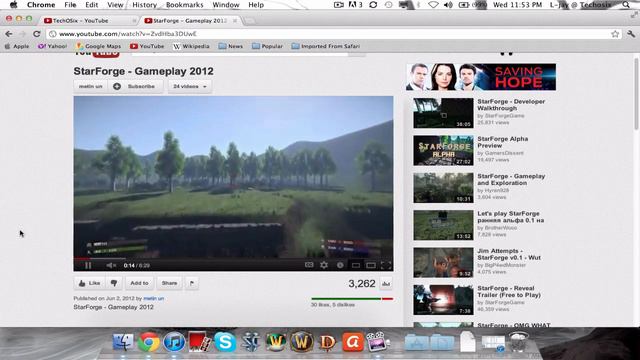Open Spotlight search magnifier icon

pos(626,5)
